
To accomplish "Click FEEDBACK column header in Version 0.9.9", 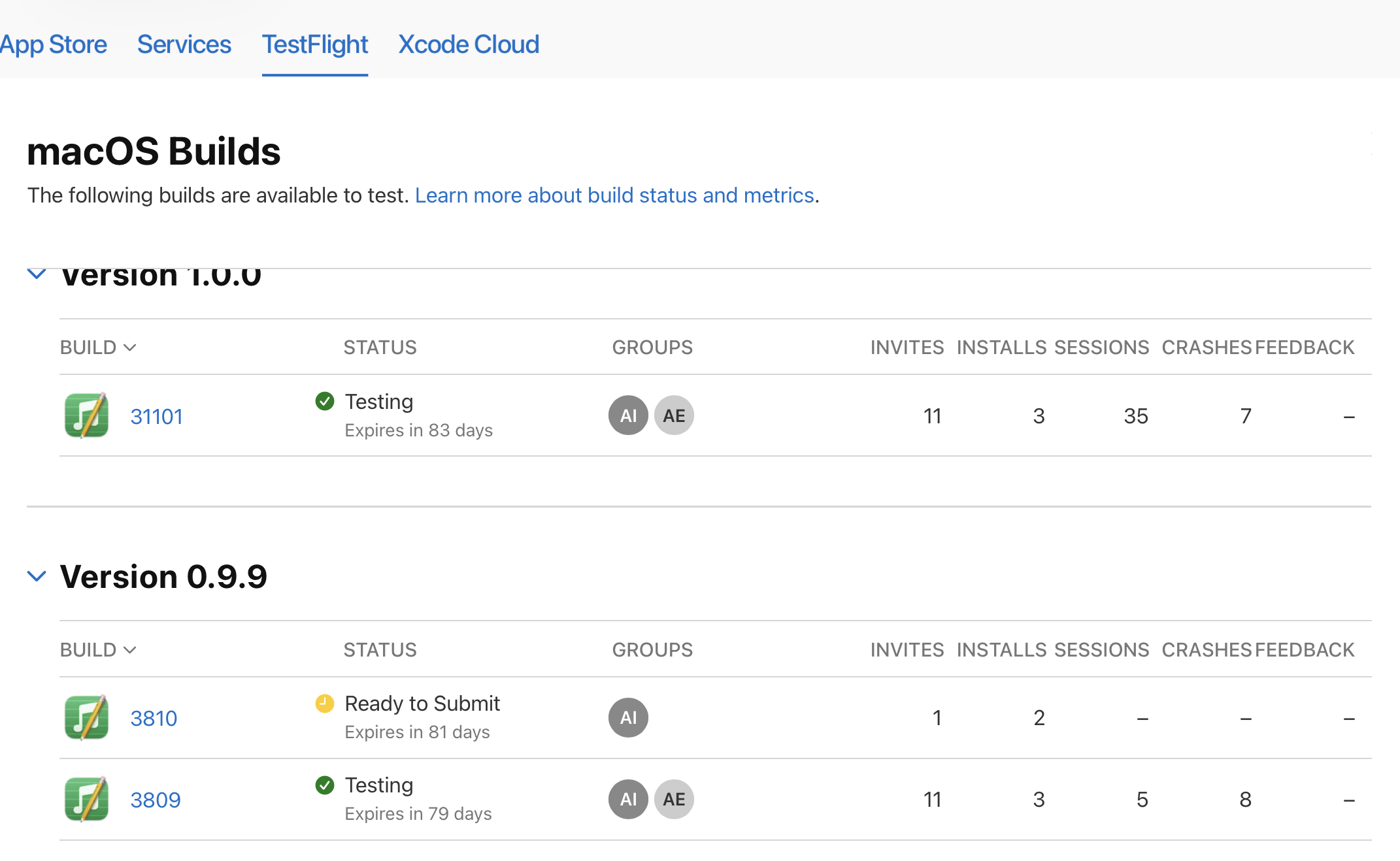I will coord(1305,650).
